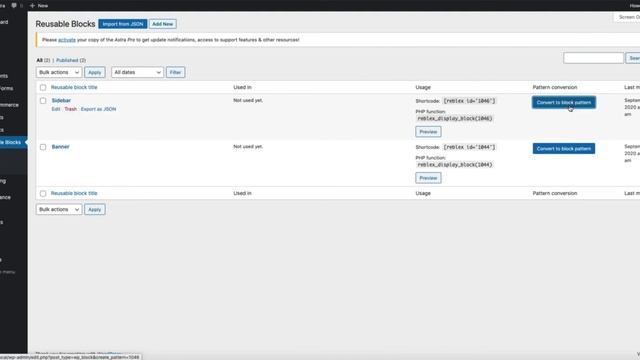Open the highlighted Blocks item in sidebar menu
Image resolution: width=640 pixels, height=360 pixels.
point(13,142)
